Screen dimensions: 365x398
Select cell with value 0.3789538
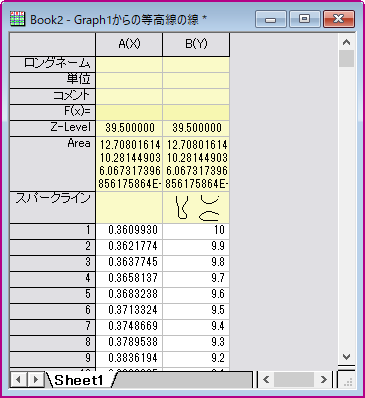(x=129, y=343)
